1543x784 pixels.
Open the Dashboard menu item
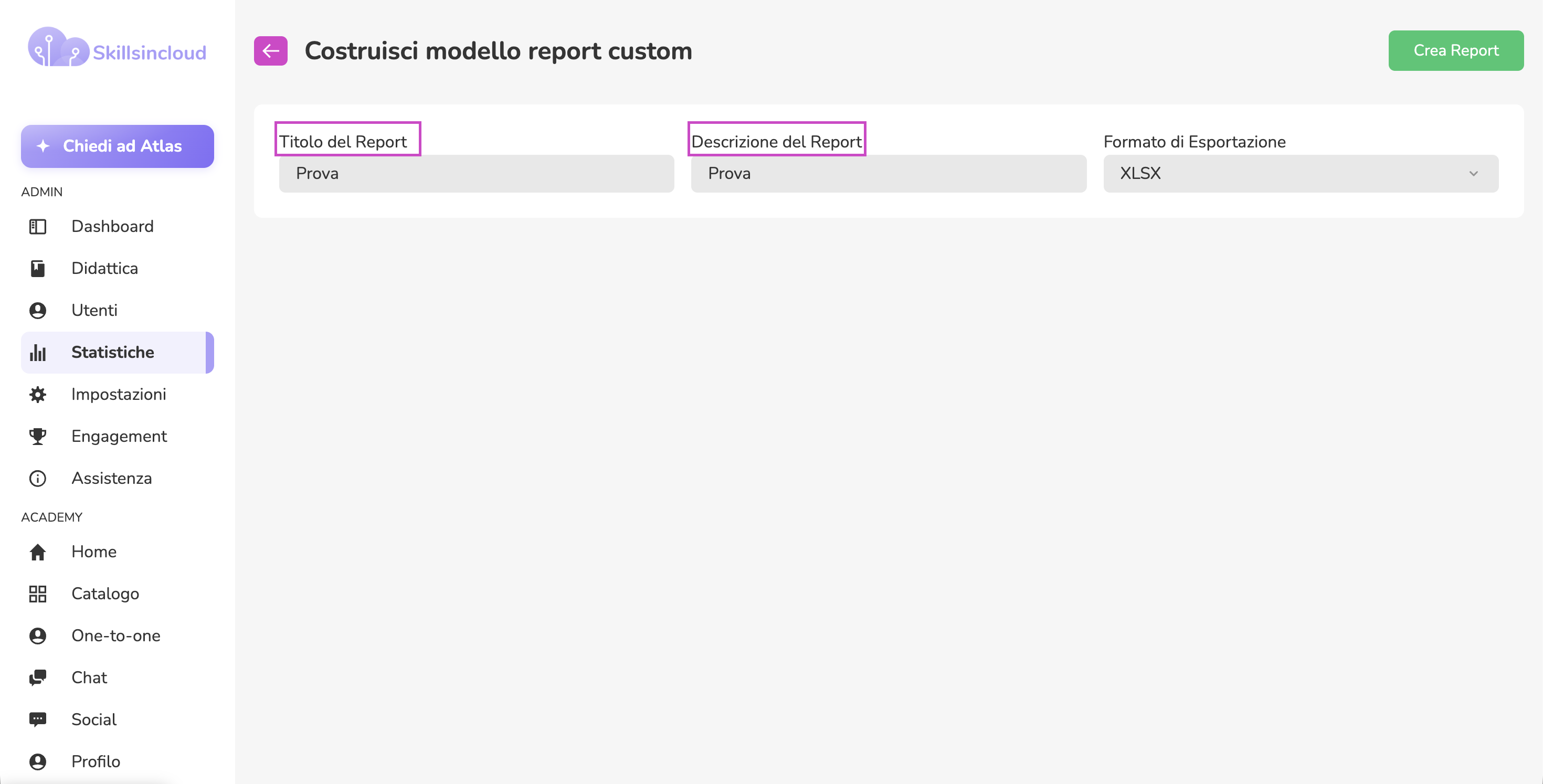(118, 226)
